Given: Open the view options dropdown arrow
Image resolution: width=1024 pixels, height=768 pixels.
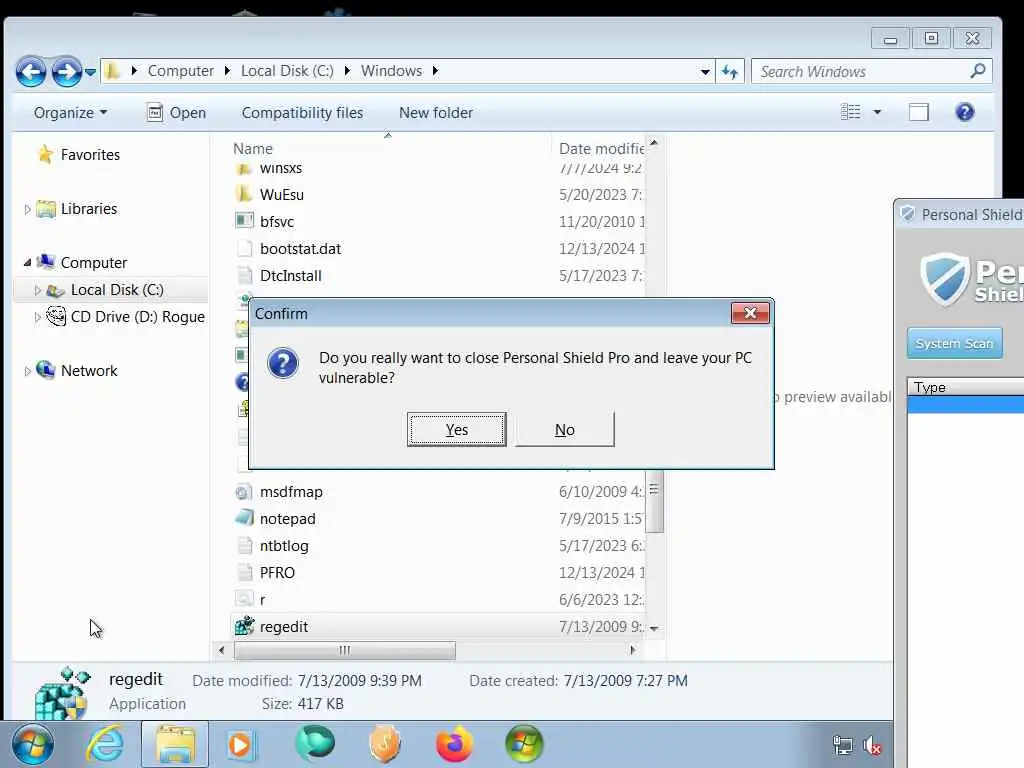Looking at the screenshot, I should (x=877, y=112).
